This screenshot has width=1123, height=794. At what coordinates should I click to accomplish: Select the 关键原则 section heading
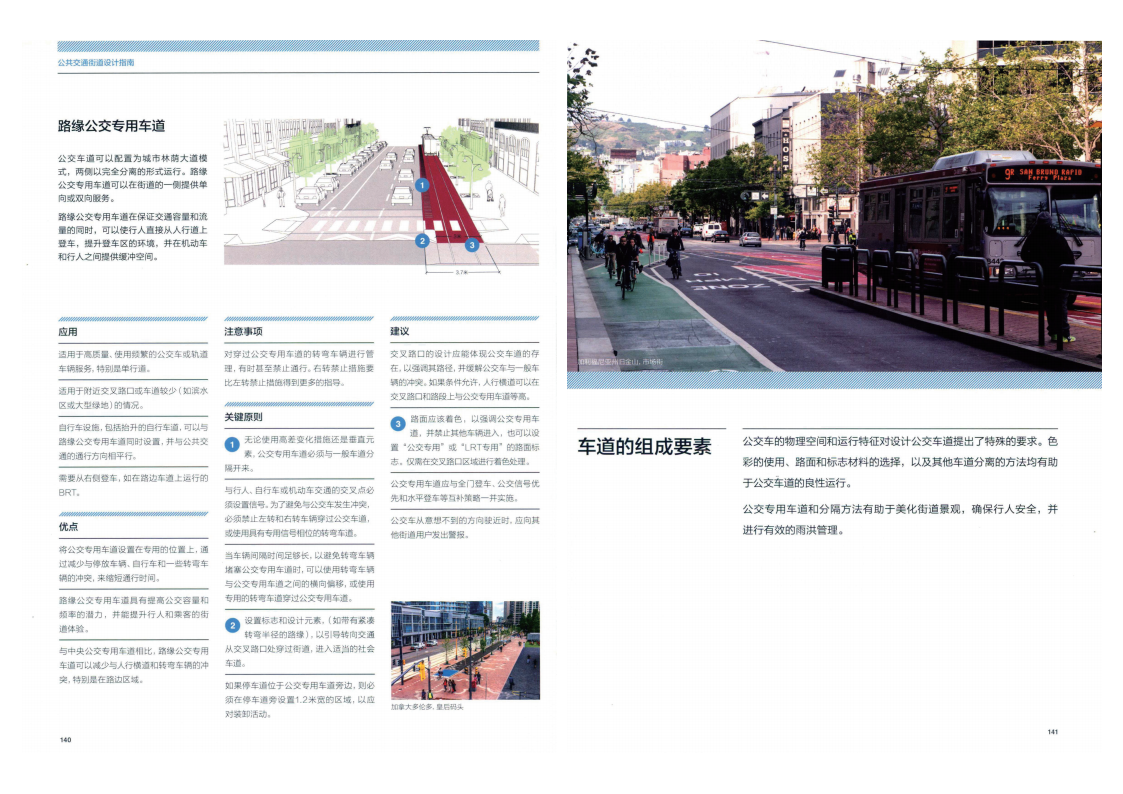[243, 417]
